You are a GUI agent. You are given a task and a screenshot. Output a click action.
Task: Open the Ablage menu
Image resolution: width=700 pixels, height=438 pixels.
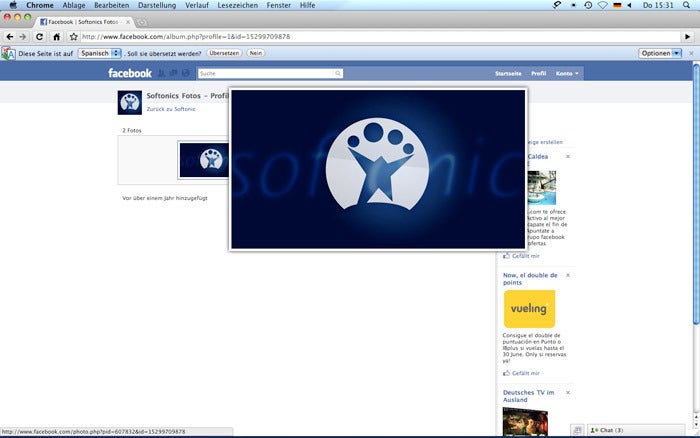tap(74, 5)
